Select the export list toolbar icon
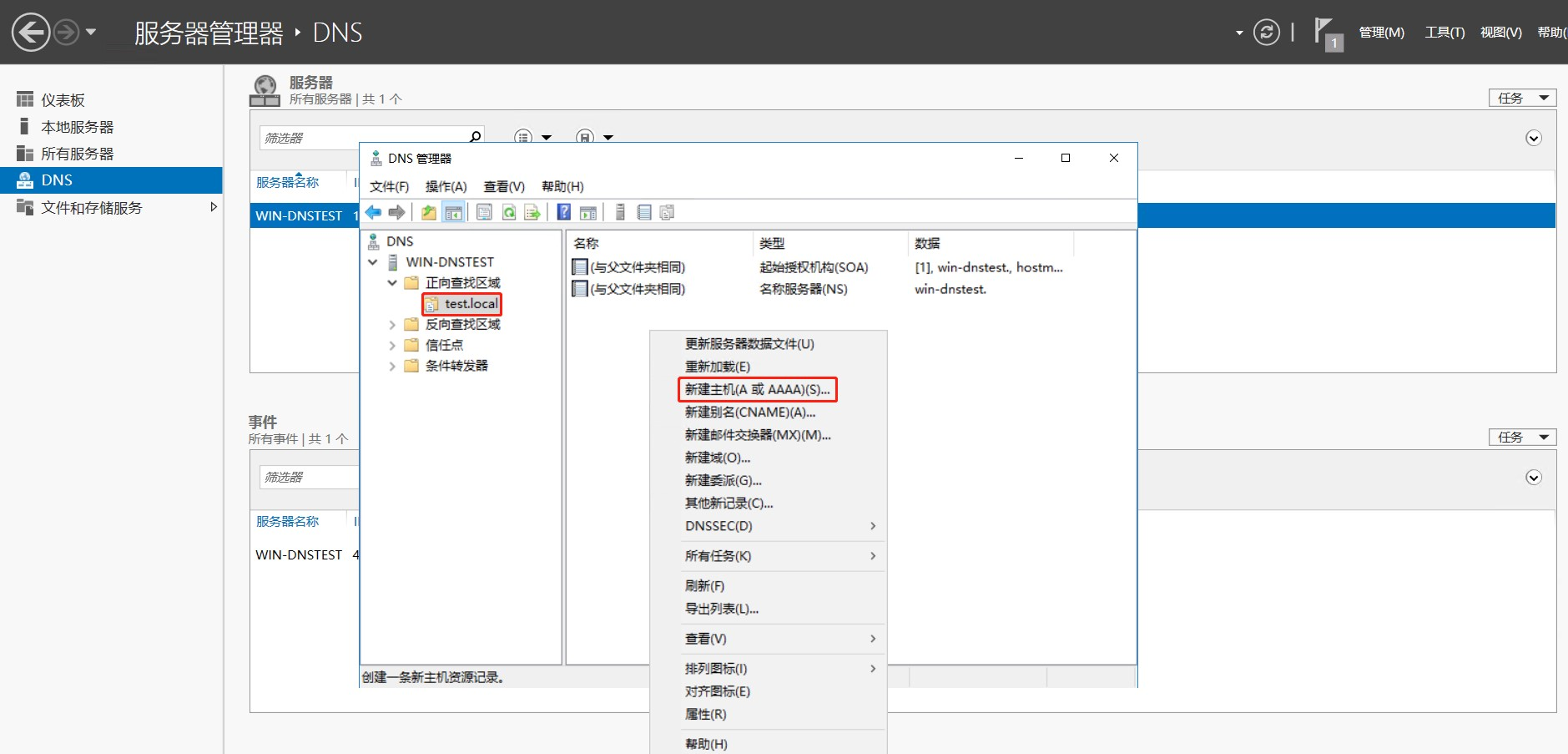This screenshot has height=754, width=1568. 532,212
